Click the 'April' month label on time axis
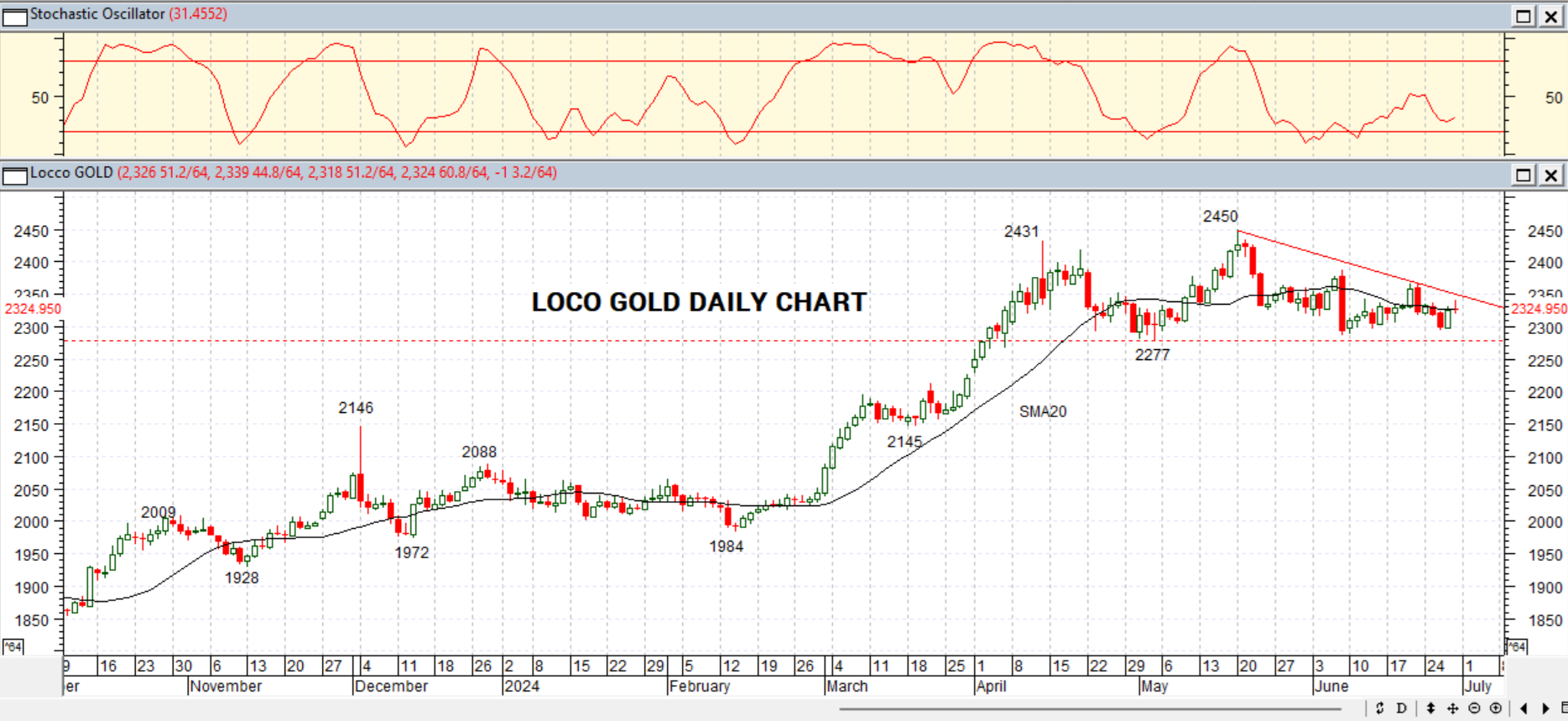1568x721 pixels. click(991, 686)
